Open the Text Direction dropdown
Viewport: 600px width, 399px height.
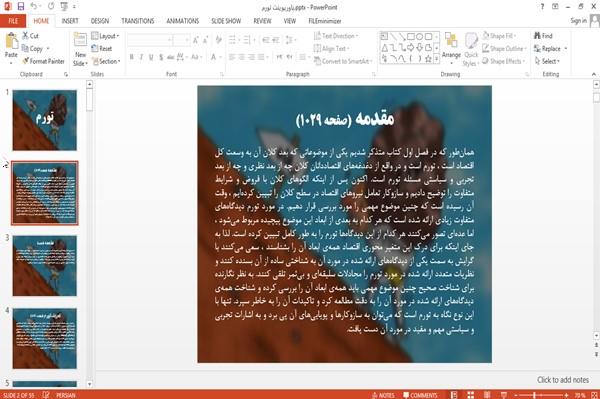click(336, 36)
